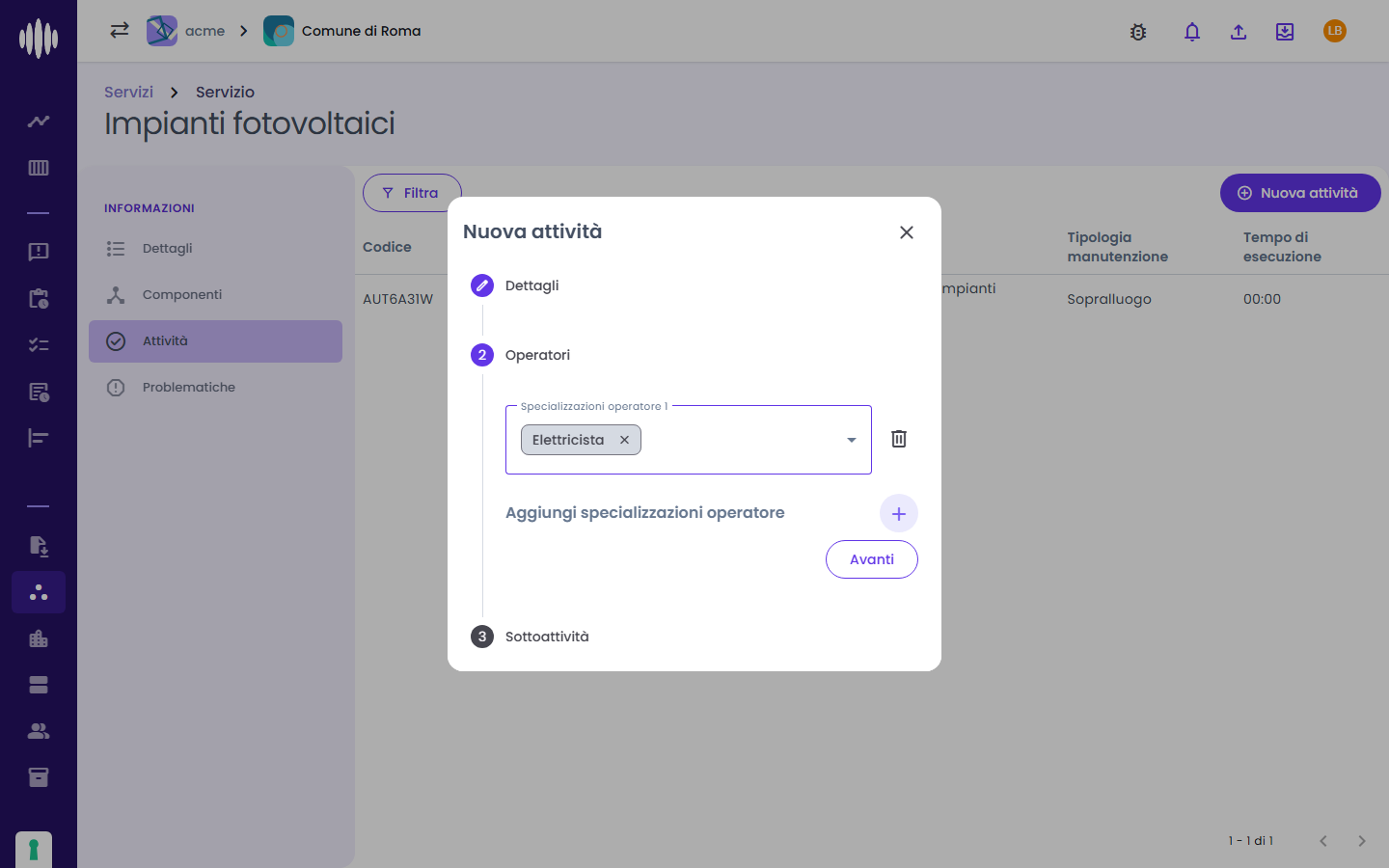This screenshot has width=1389, height=868.
Task: Click the upload icon in the top bar
Action: click(x=1239, y=32)
